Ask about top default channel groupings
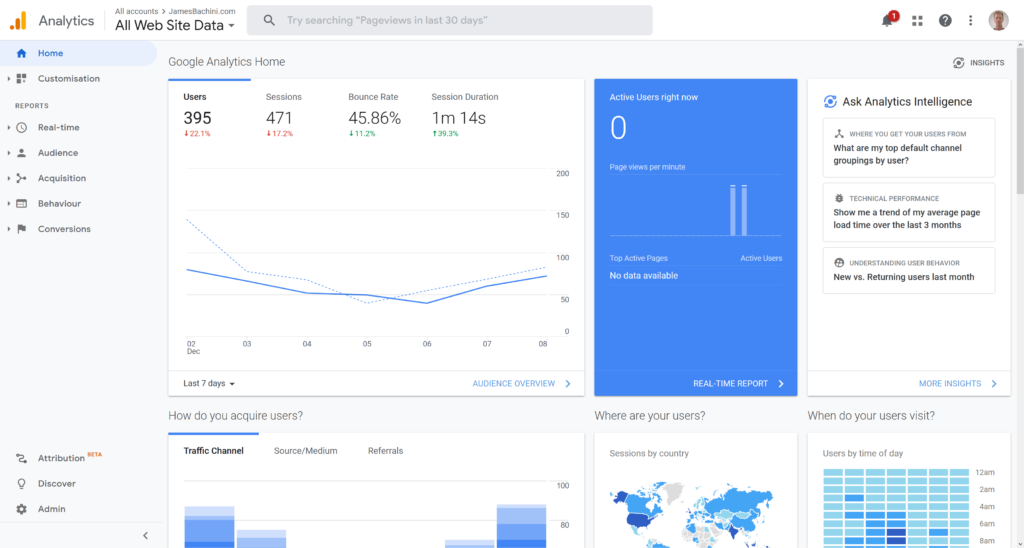The image size is (1024, 548). (x=909, y=148)
